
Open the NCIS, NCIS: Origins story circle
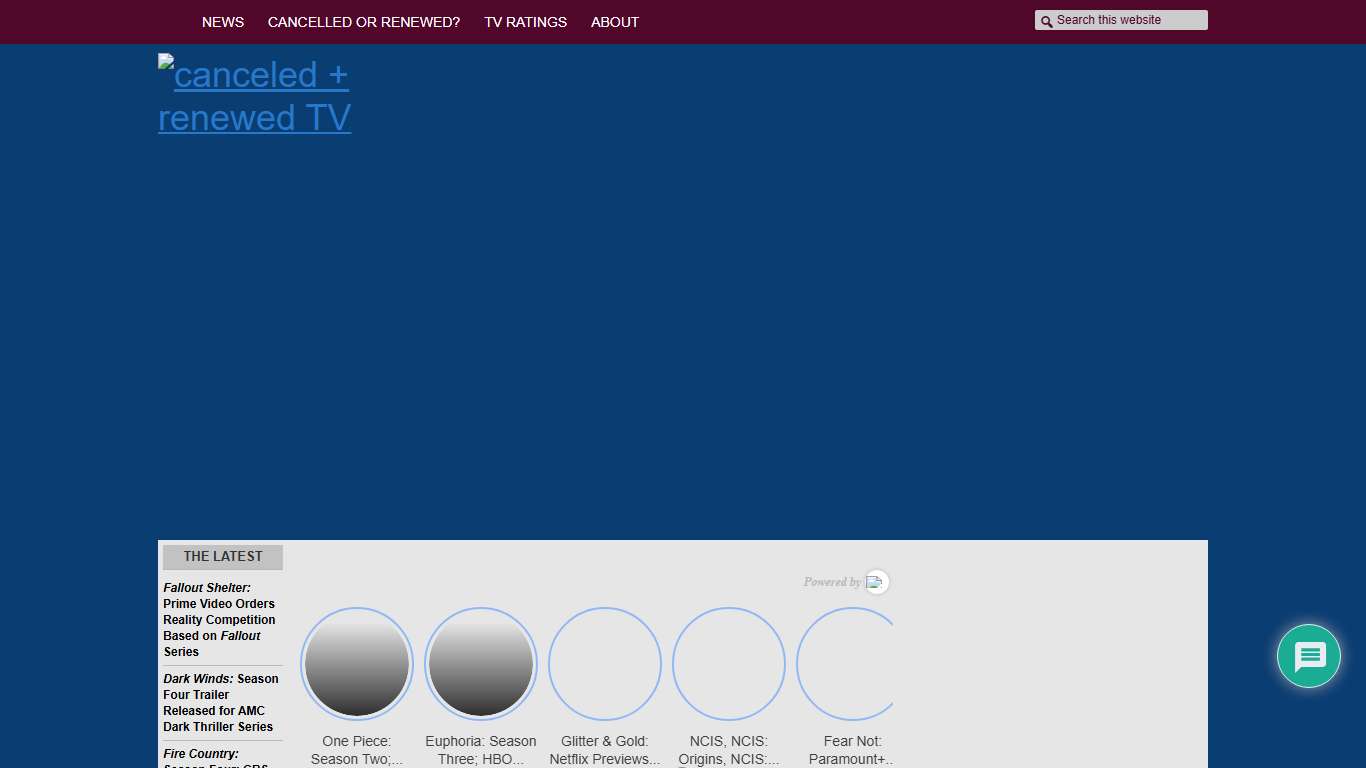coord(729,664)
